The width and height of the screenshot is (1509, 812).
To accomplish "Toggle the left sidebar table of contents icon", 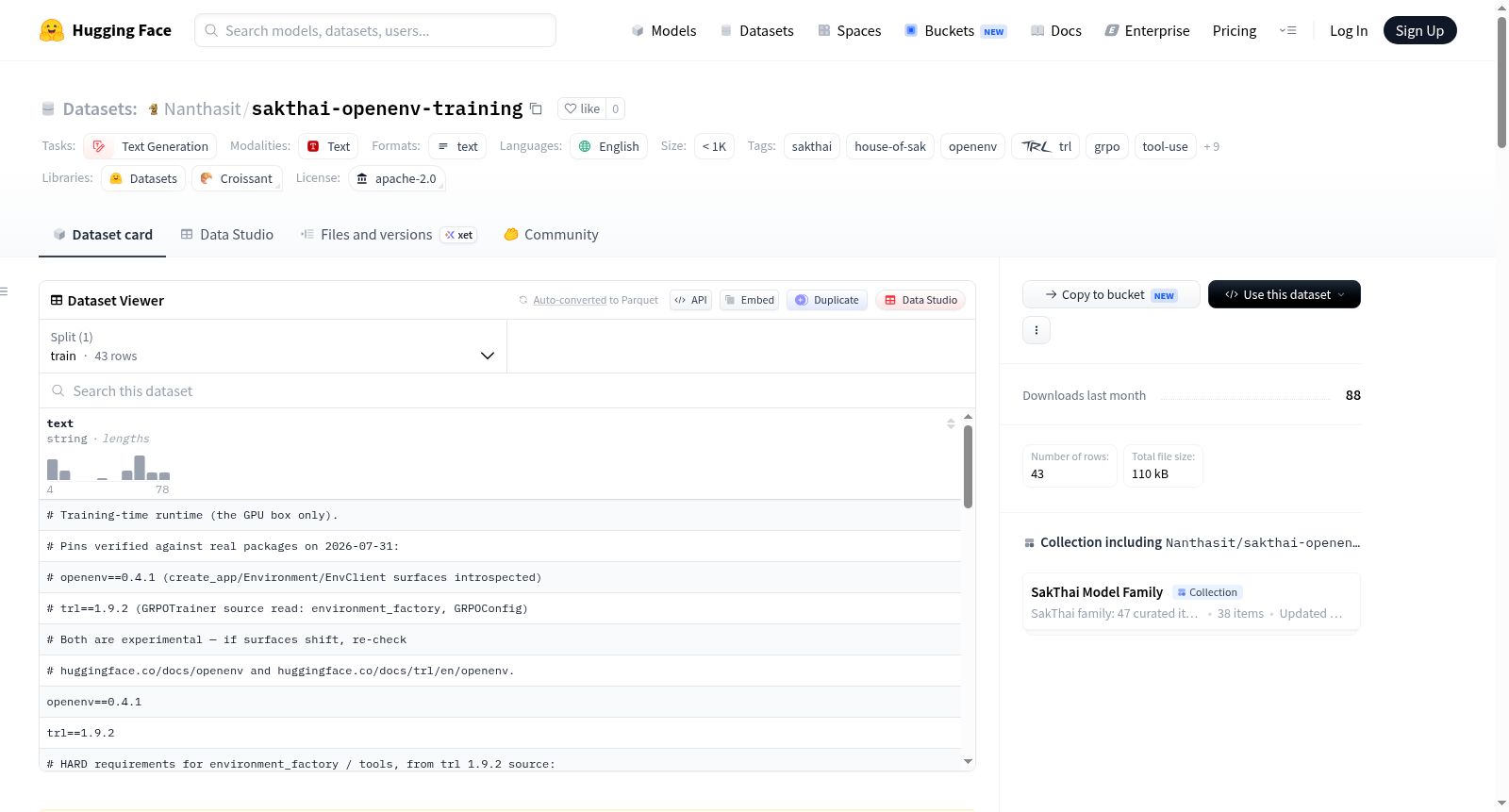I will [5, 291].
